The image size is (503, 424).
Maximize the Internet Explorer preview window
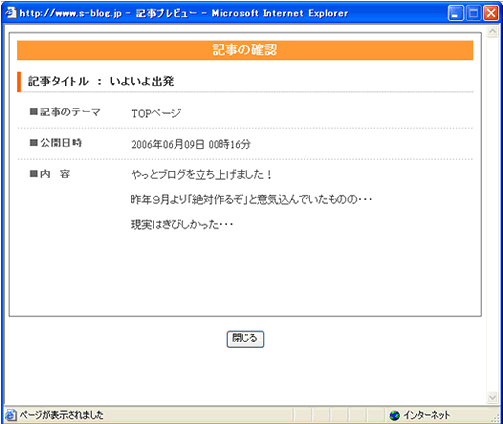473,13
